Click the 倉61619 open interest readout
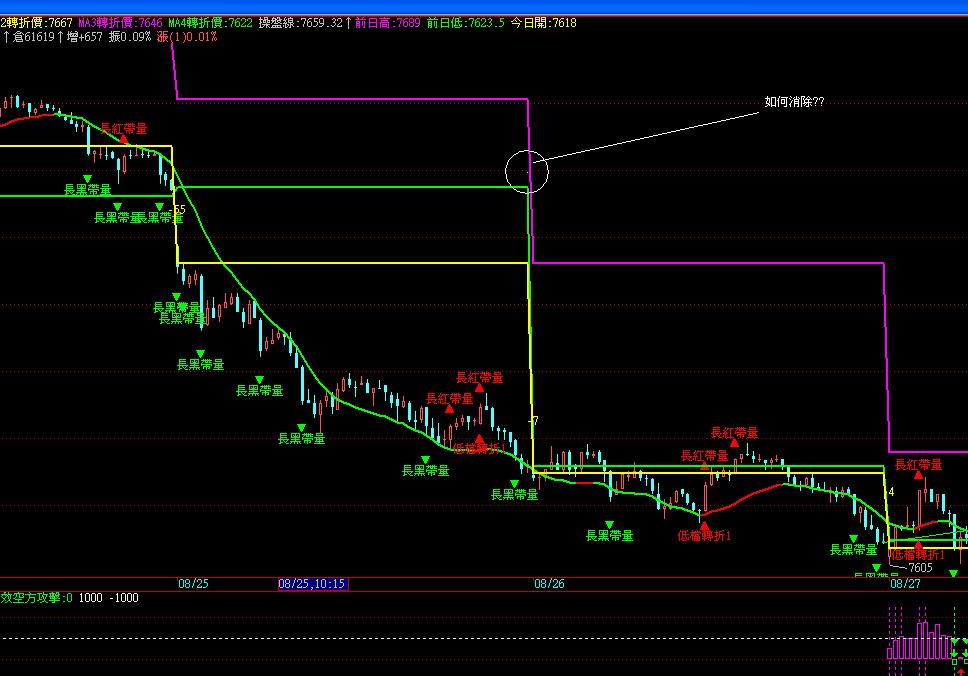Screen dimensions: 968x676 pyautogui.click(x=31, y=37)
